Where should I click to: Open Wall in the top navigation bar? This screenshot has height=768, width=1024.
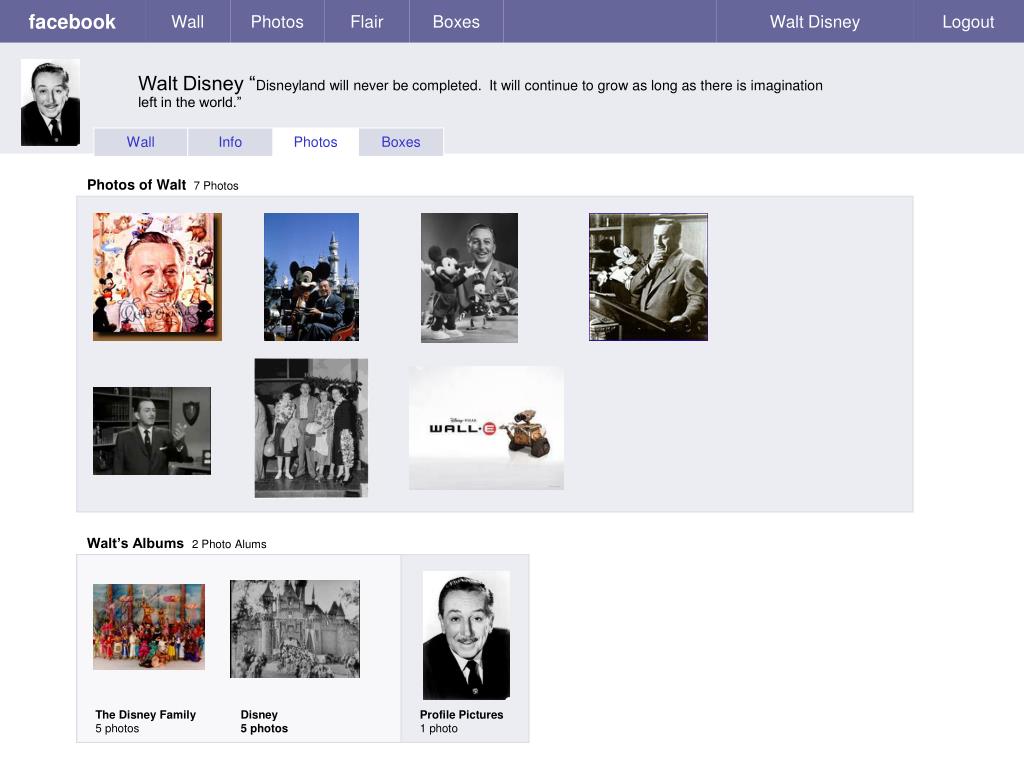point(187,22)
